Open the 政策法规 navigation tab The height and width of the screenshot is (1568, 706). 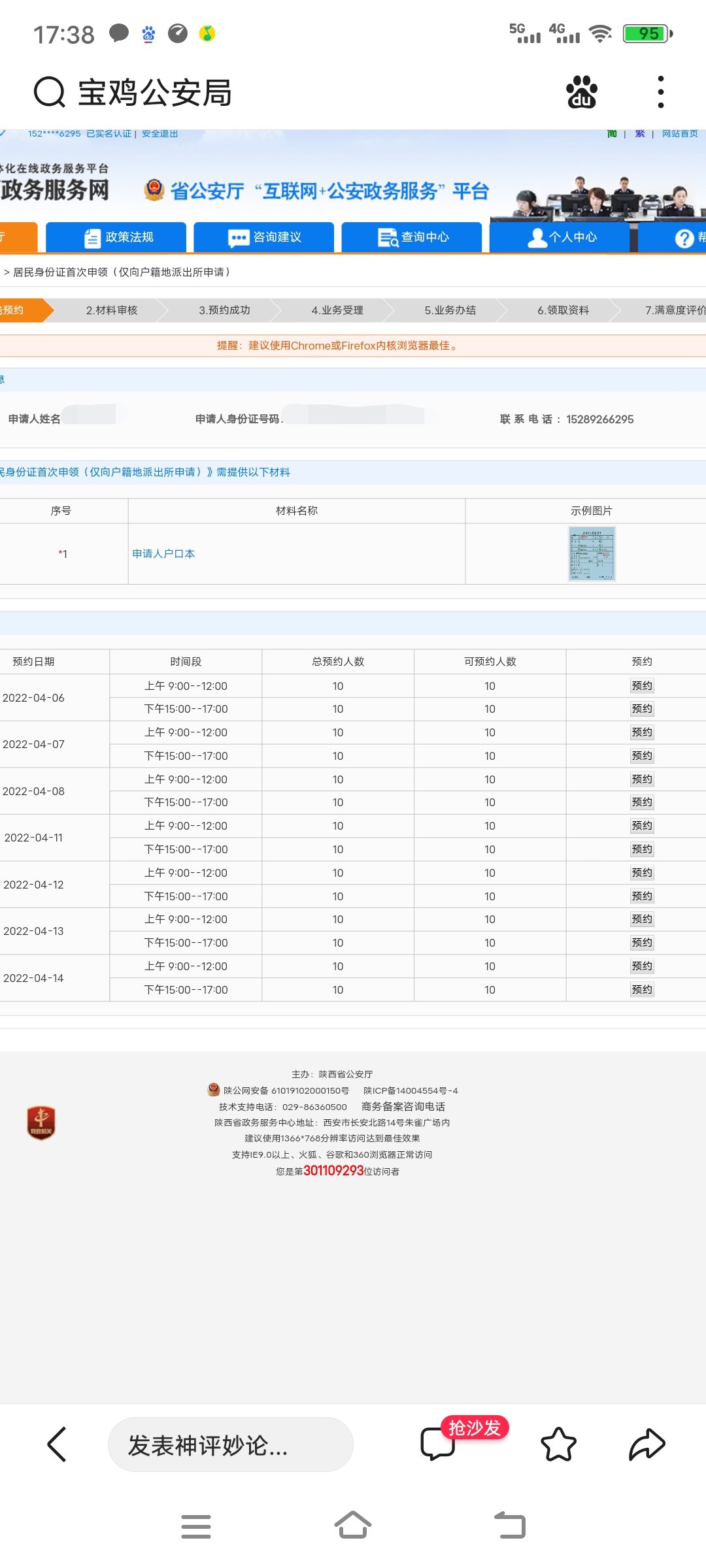pos(116,237)
